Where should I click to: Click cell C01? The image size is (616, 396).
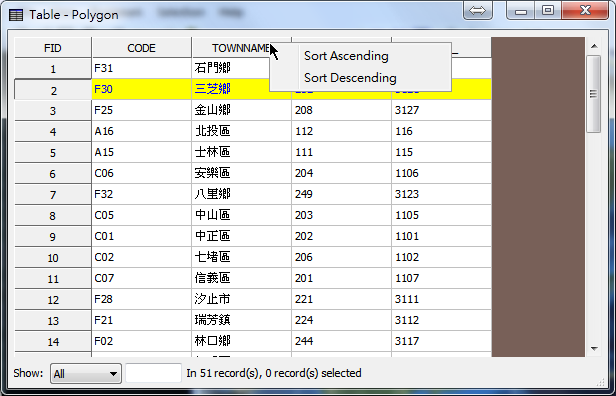coord(141,236)
